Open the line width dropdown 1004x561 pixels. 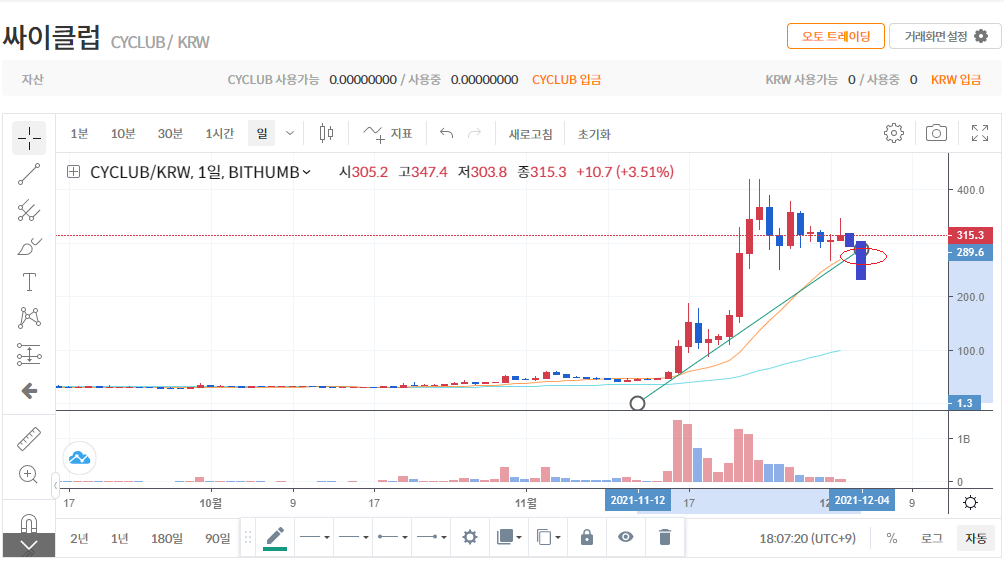[353, 537]
